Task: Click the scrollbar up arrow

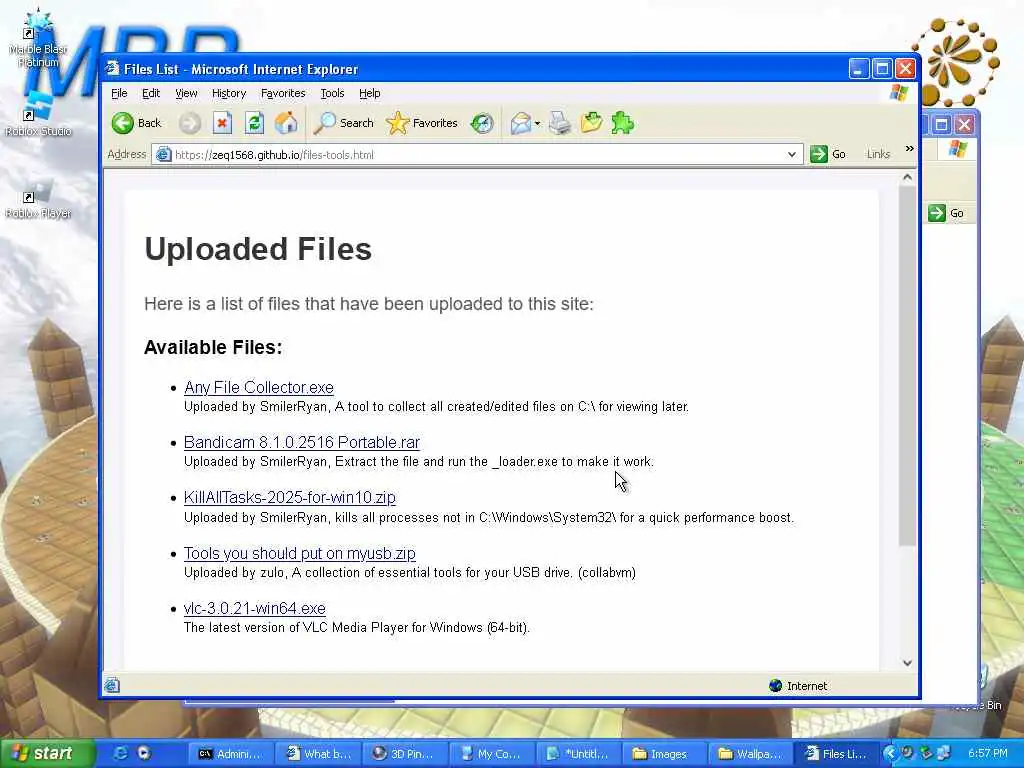Action: pyautogui.click(x=907, y=177)
